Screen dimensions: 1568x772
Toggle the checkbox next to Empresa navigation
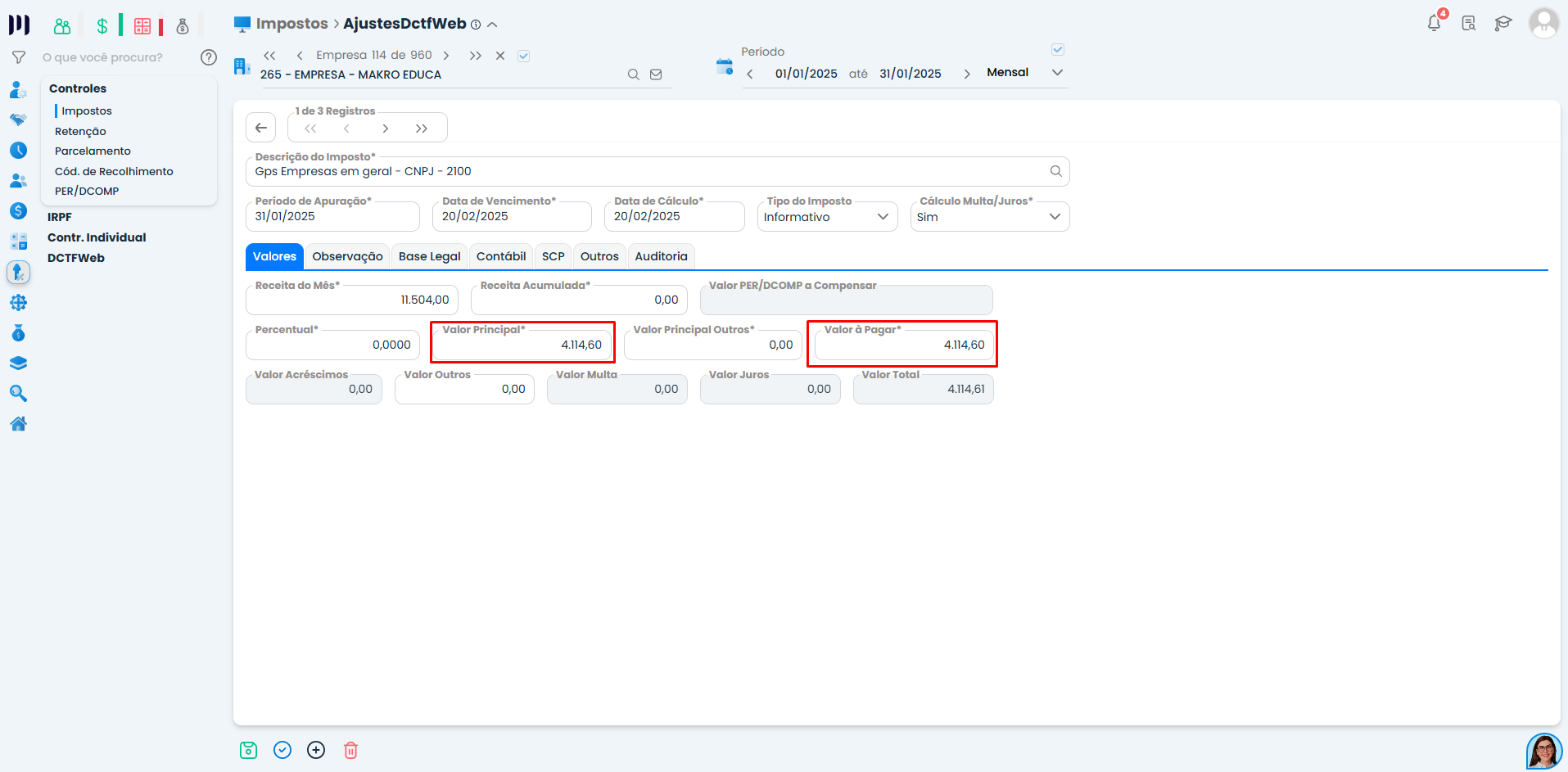(524, 56)
